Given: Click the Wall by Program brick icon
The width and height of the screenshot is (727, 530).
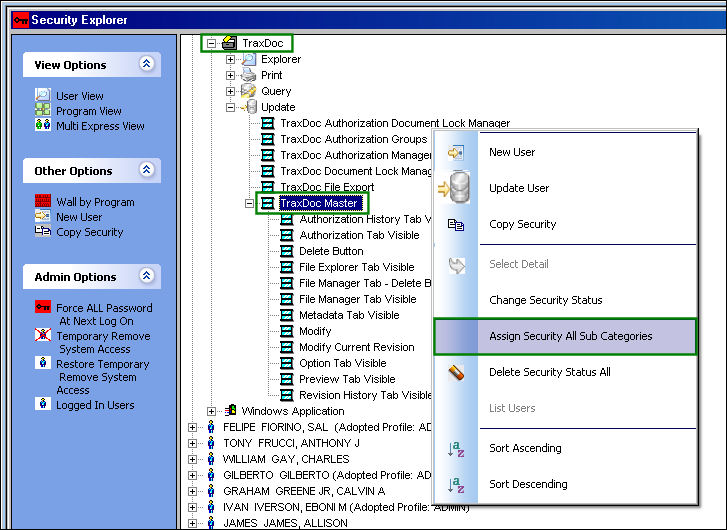Looking at the screenshot, I should pos(43,201).
